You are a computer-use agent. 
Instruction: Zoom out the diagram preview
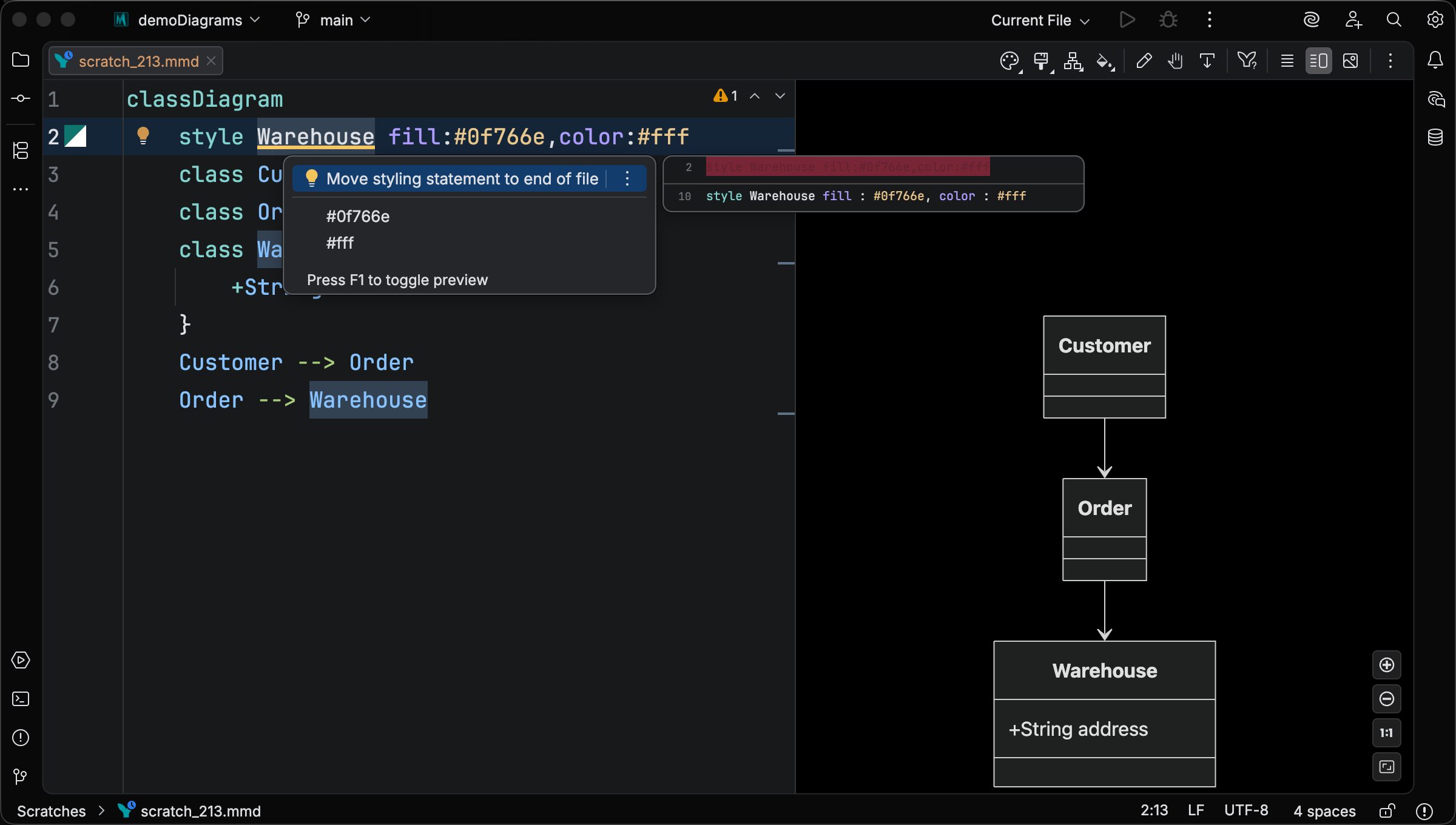coord(1387,699)
